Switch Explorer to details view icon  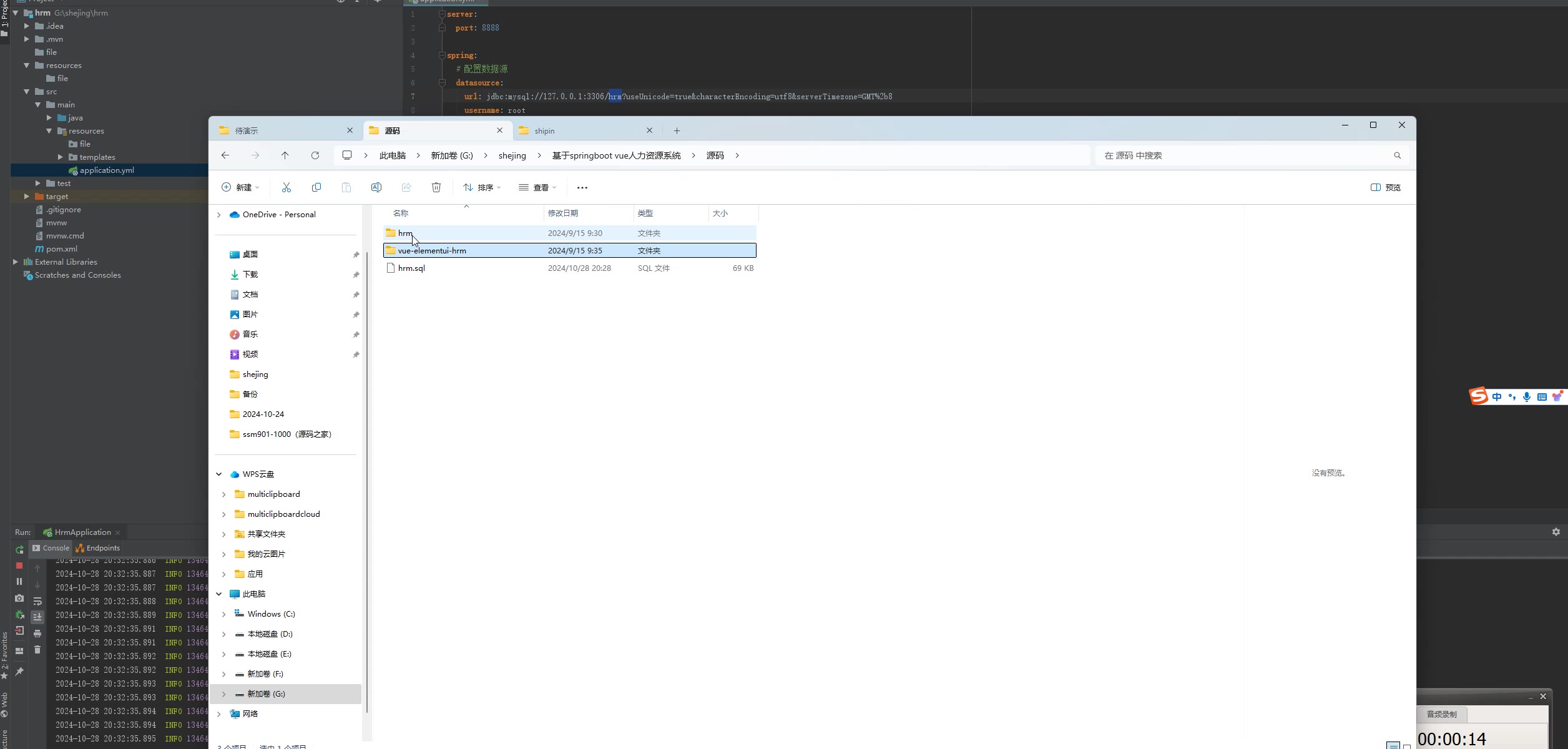(1393, 745)
